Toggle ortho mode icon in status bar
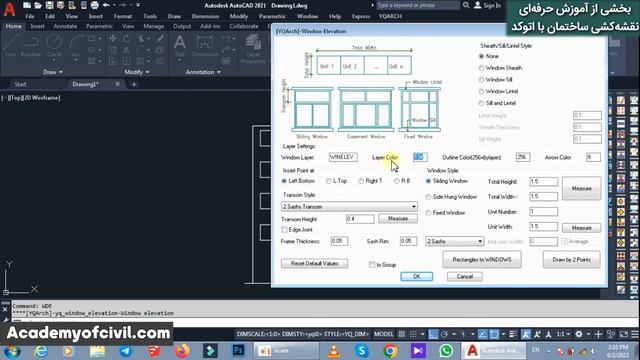This screenshot has width=640, height=360. tap(433, 334)
